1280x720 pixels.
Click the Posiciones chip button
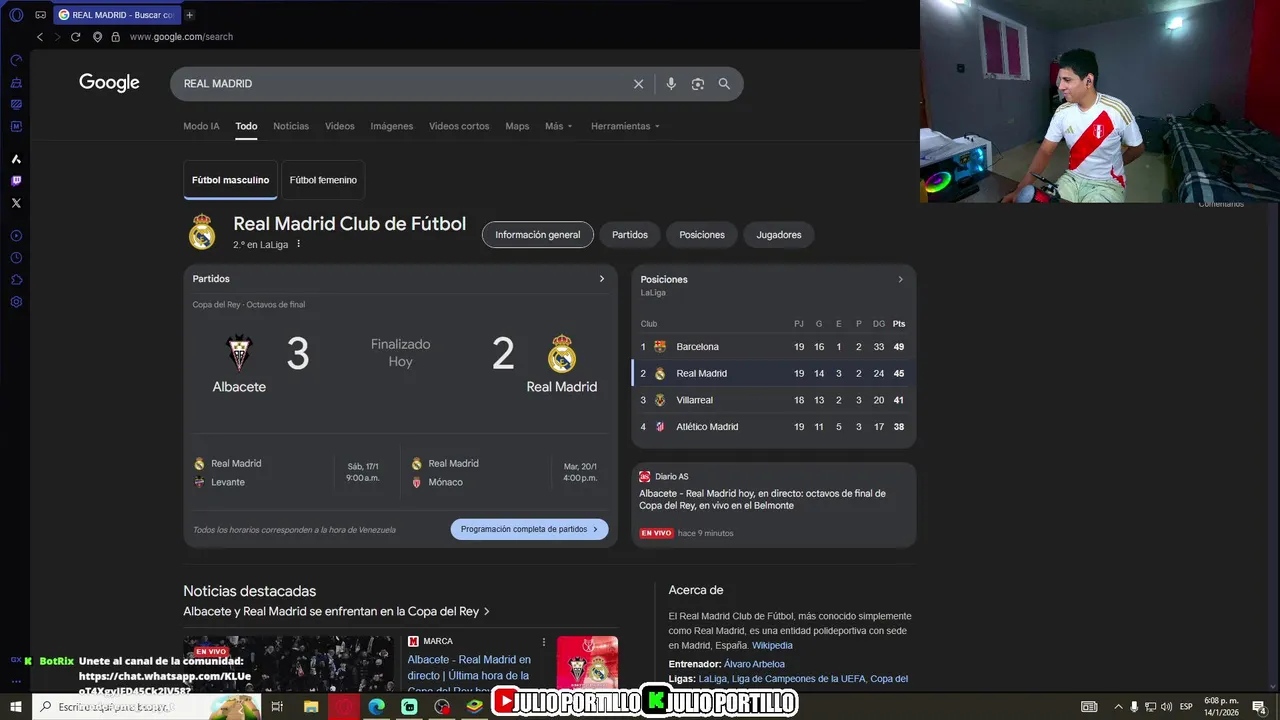coord(702,235)
